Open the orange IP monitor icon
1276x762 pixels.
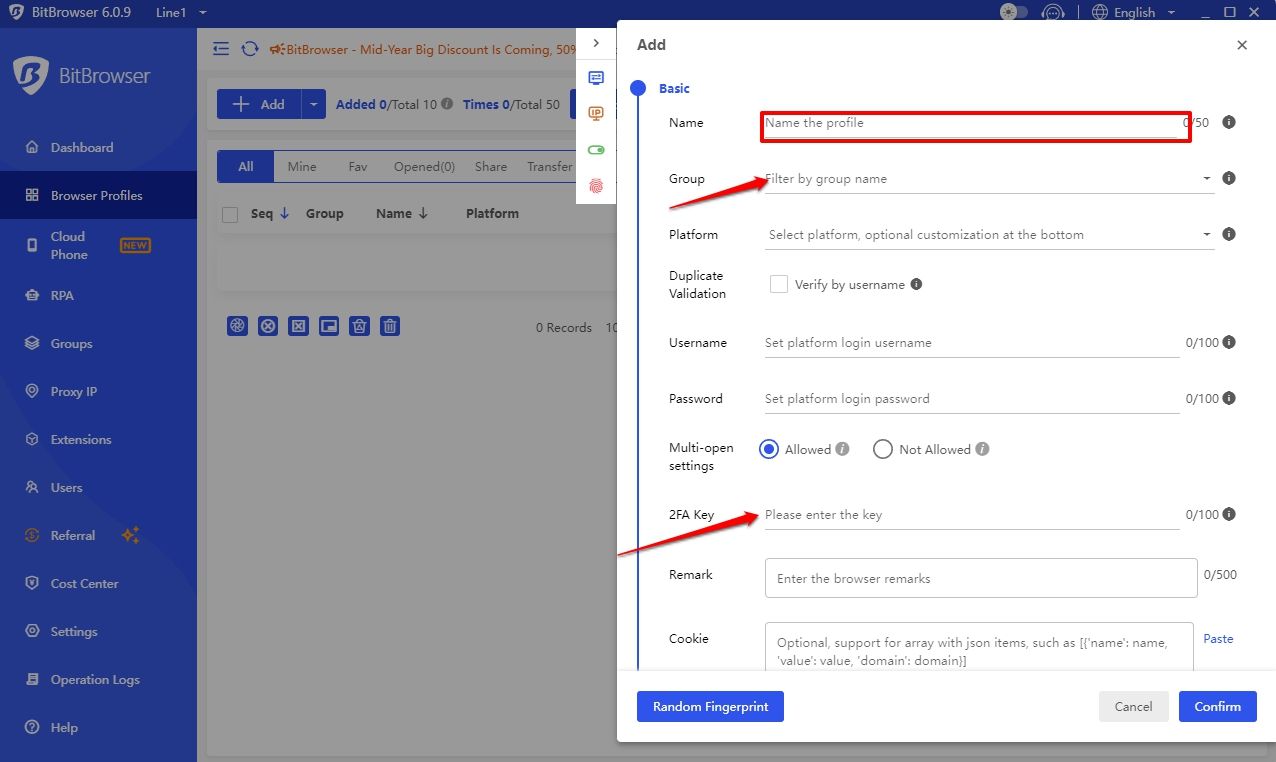click(596, 114)
